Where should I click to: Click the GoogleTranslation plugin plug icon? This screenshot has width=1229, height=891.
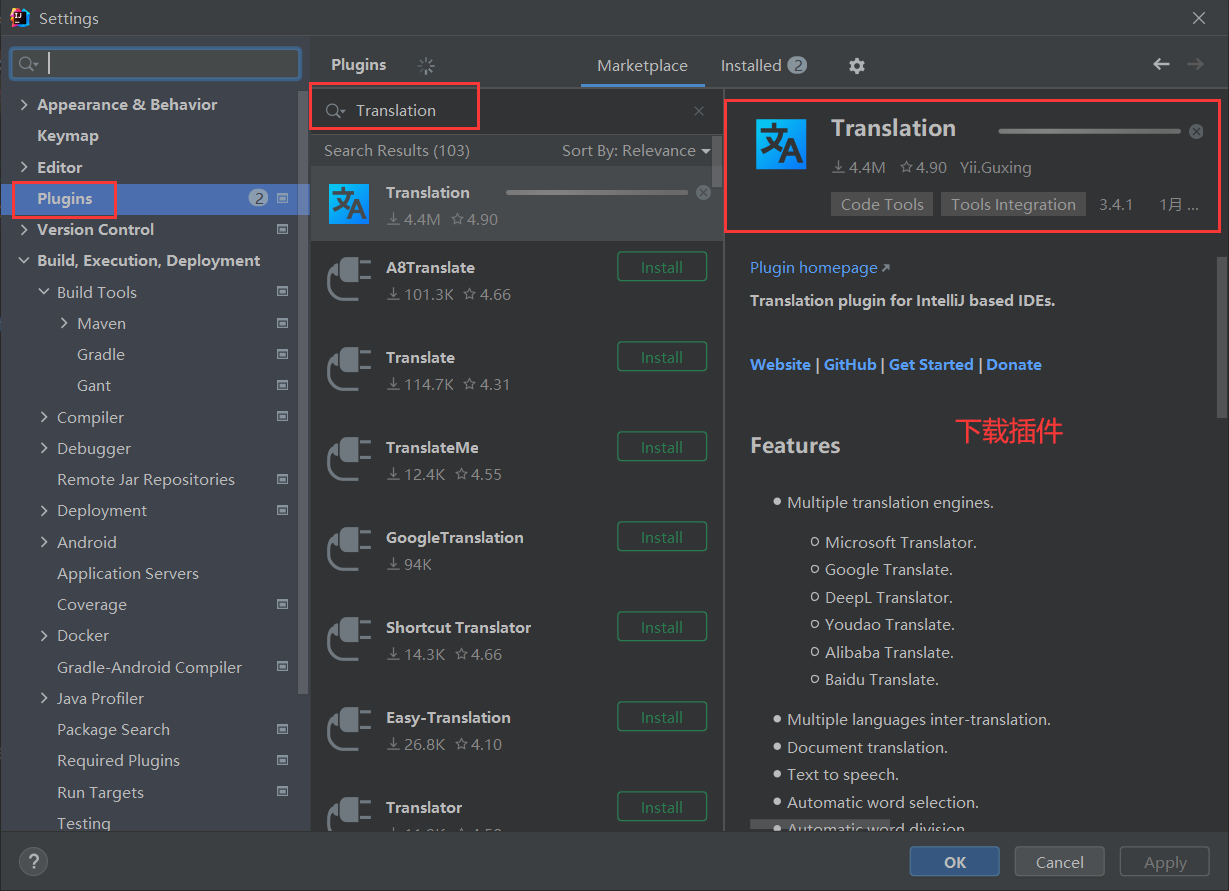[x=349, y=550]
